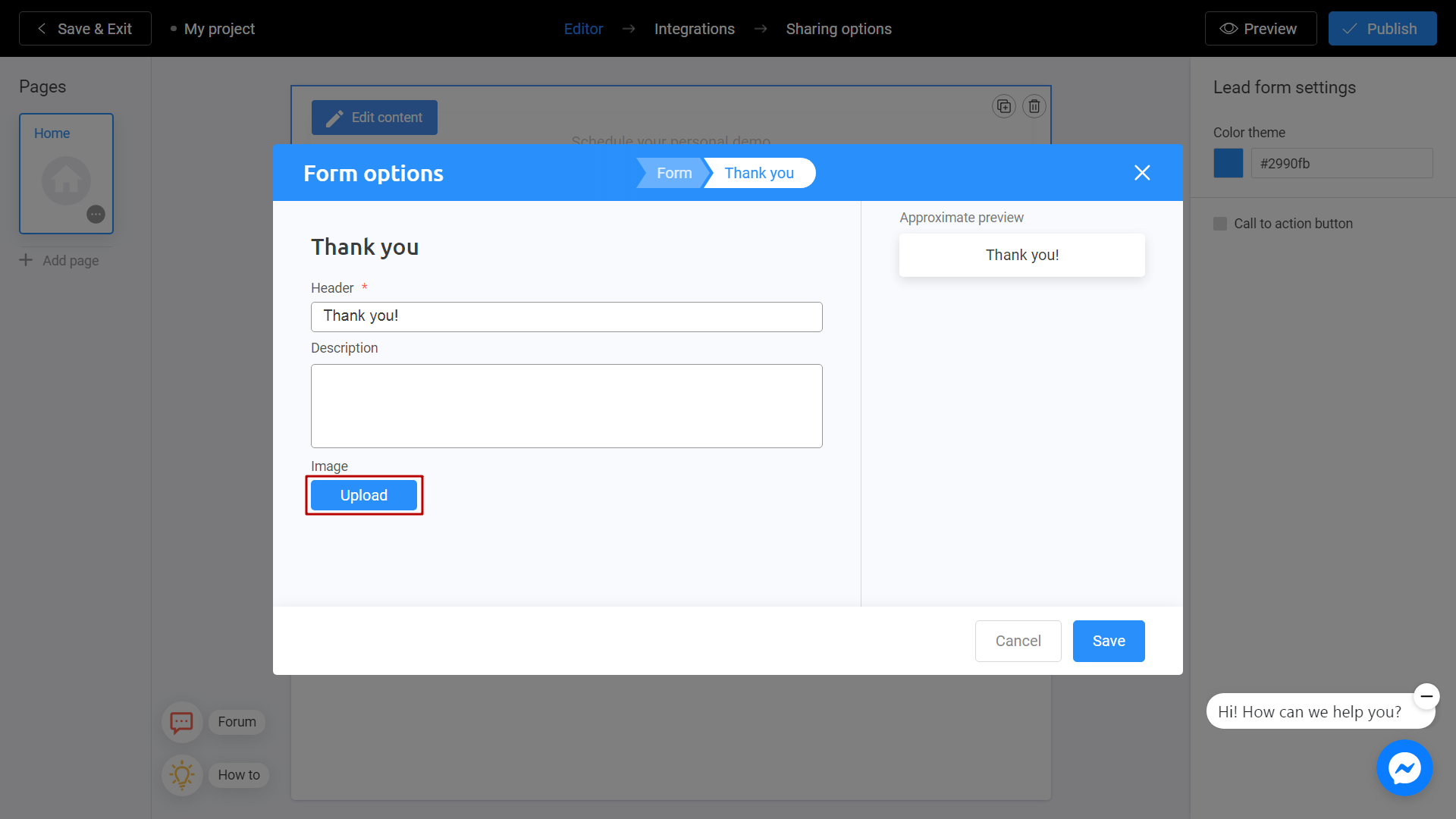Click the Save button in form options

tap(1108, 640)
